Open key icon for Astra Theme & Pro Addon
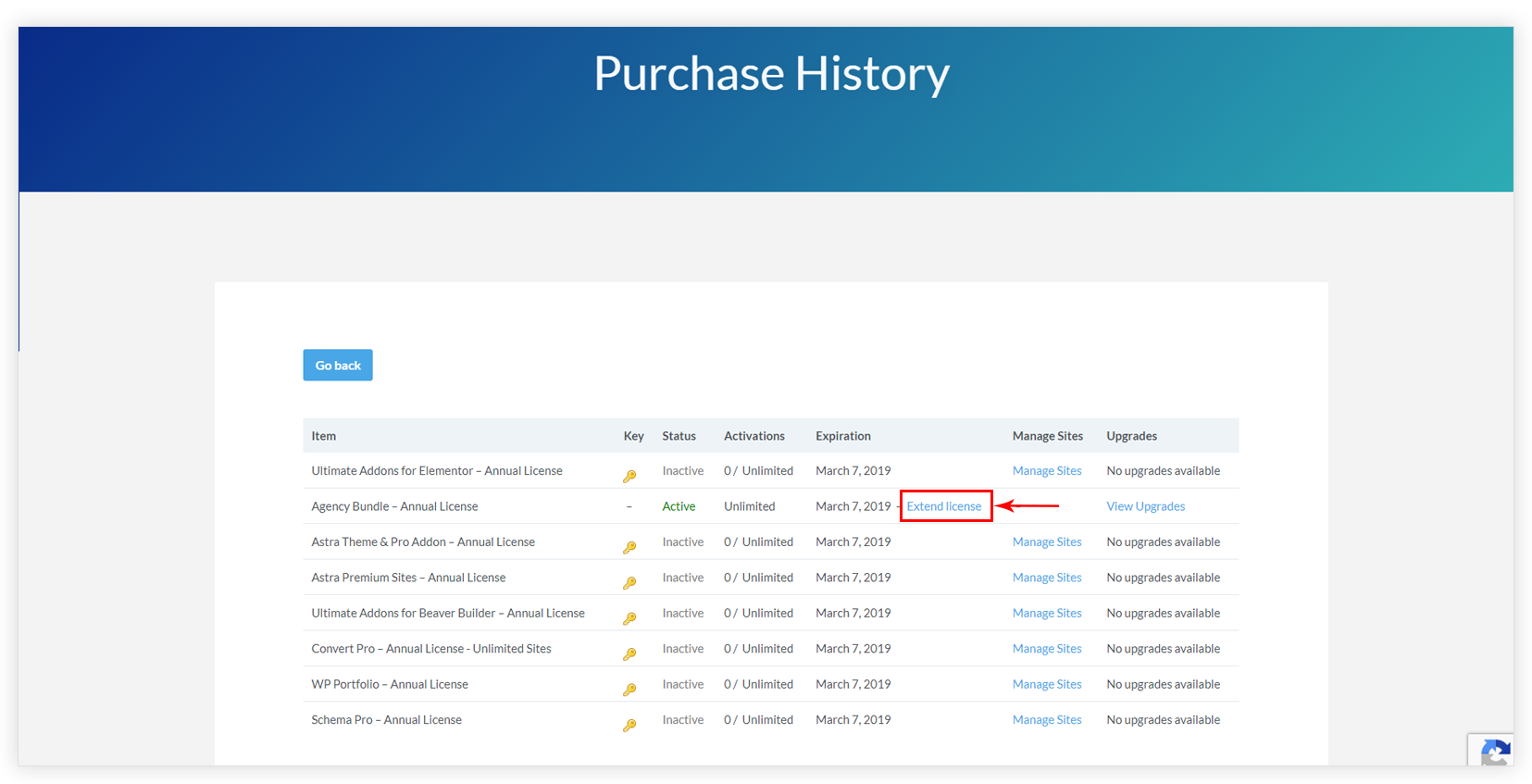The image size is (1532, 784). click(629, 547)
